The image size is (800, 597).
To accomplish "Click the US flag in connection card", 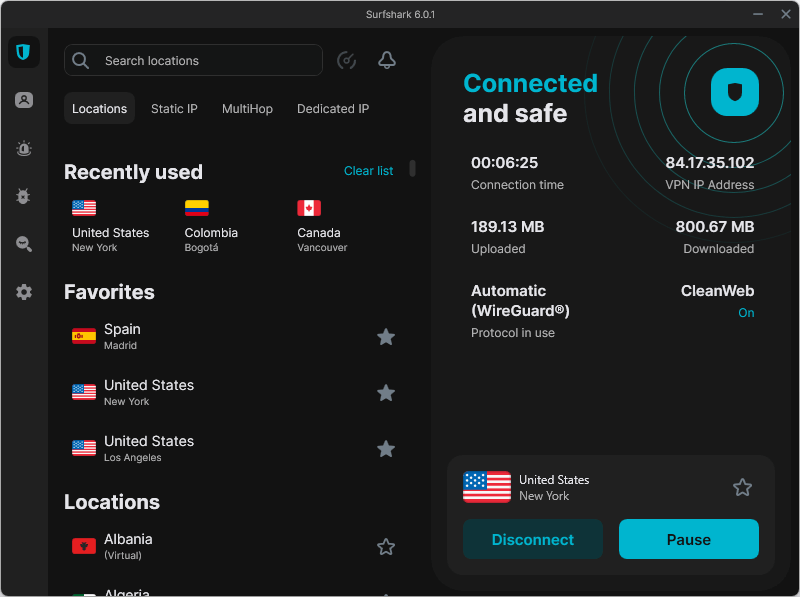I will pos(487,487).
